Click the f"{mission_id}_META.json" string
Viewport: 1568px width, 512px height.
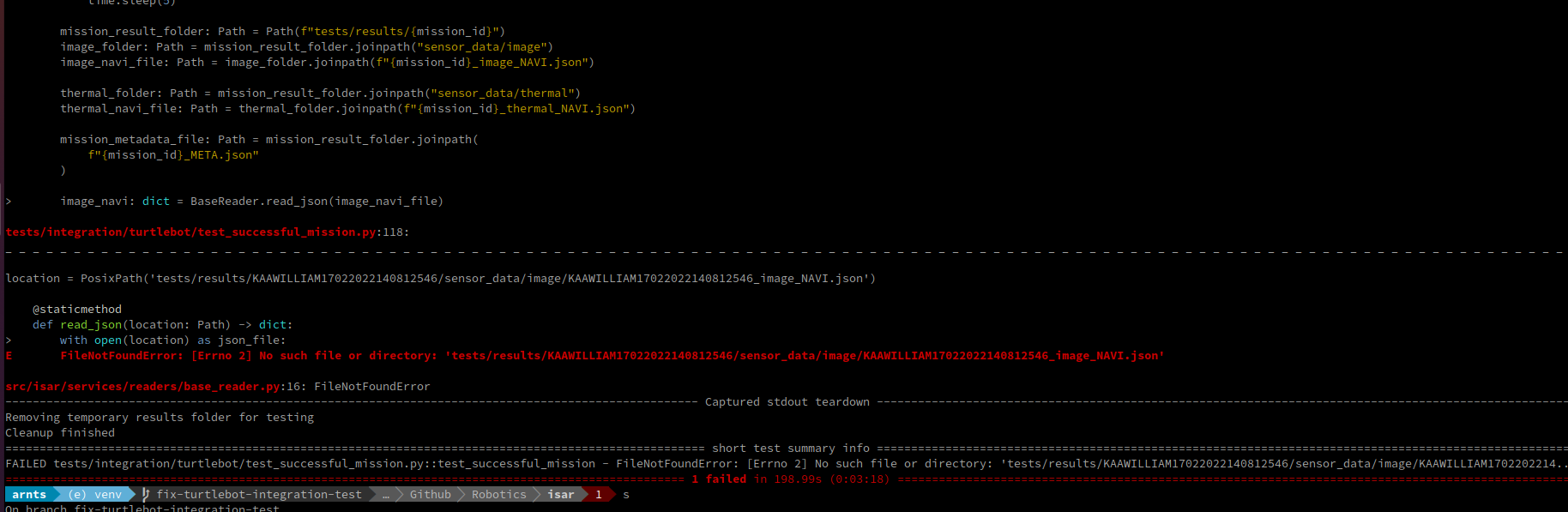[x=173, y=155]
